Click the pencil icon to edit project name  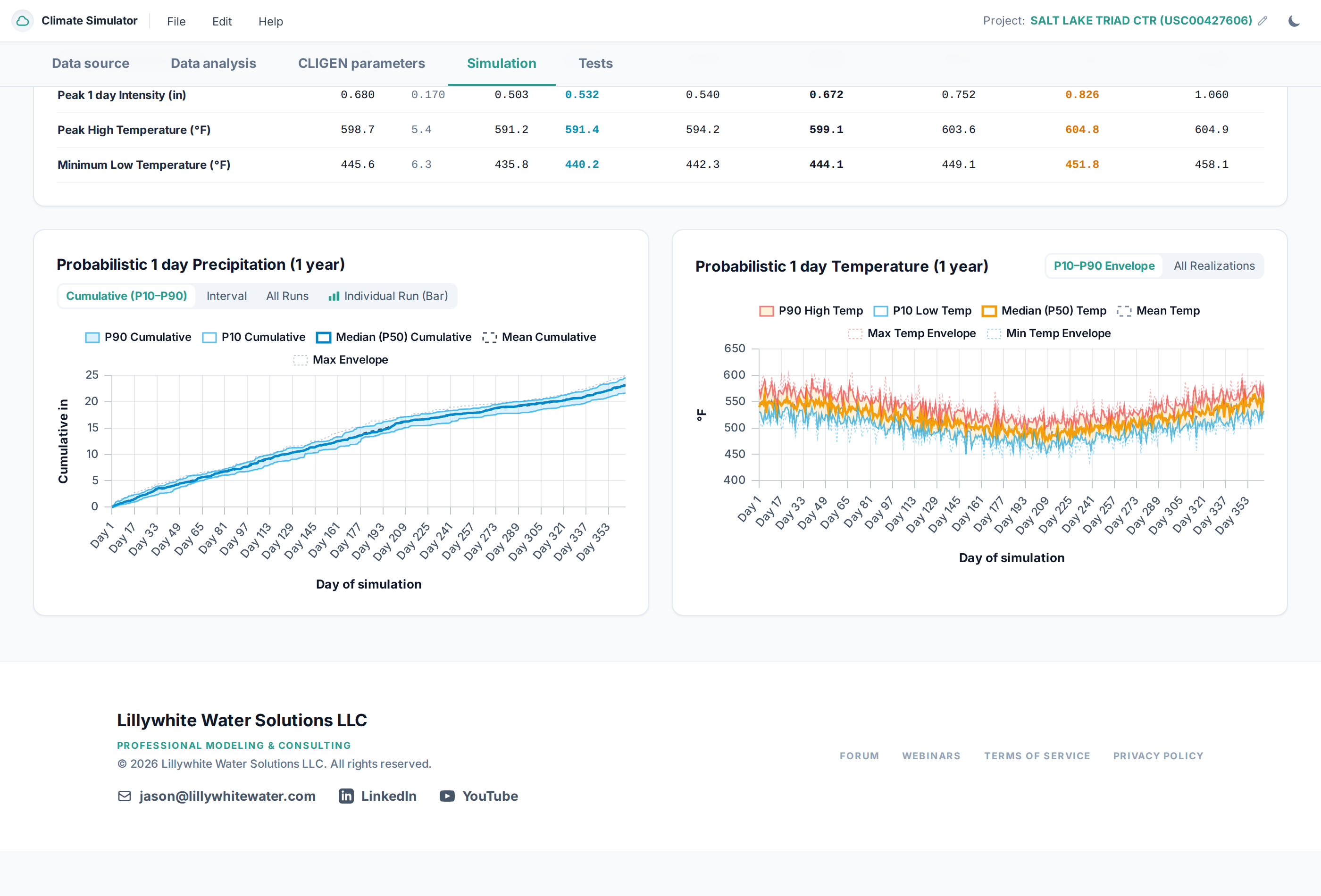[x=1262, y=21]
